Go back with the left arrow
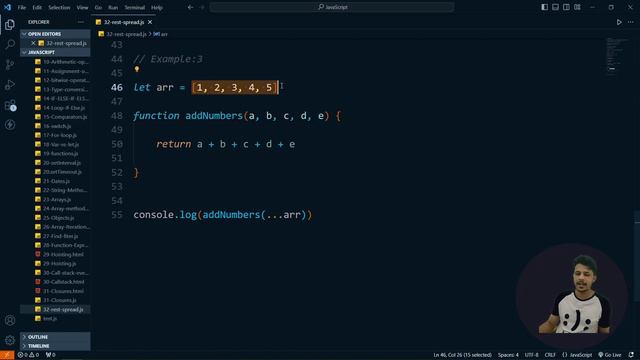The image size is (640, 360). (190, 7)
